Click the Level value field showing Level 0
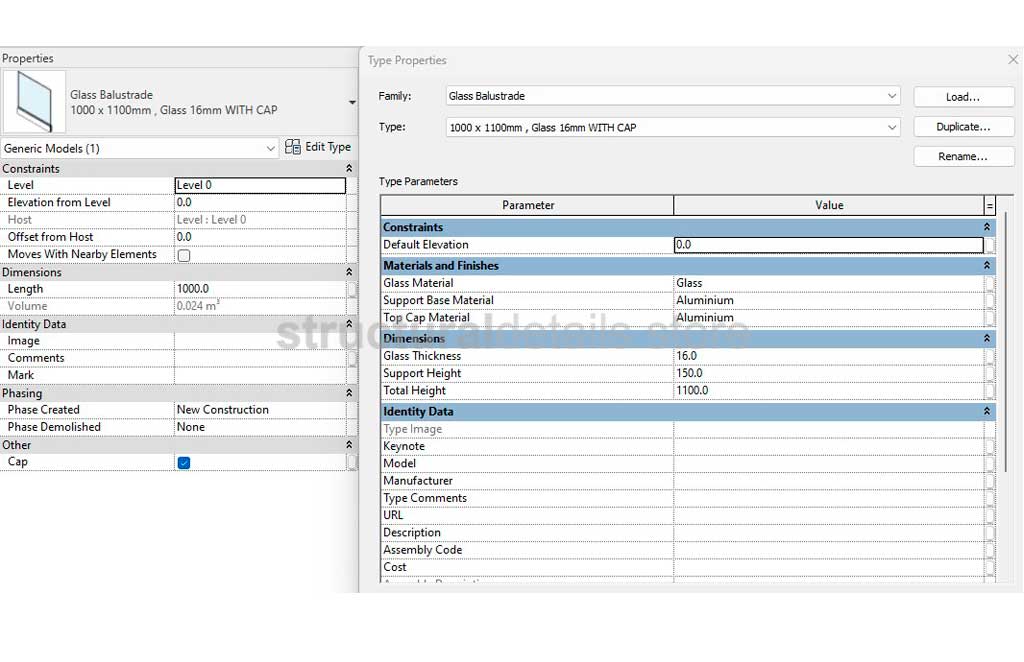The width and height of the screenshot is (1024, 662). click(x=260, y=185)
